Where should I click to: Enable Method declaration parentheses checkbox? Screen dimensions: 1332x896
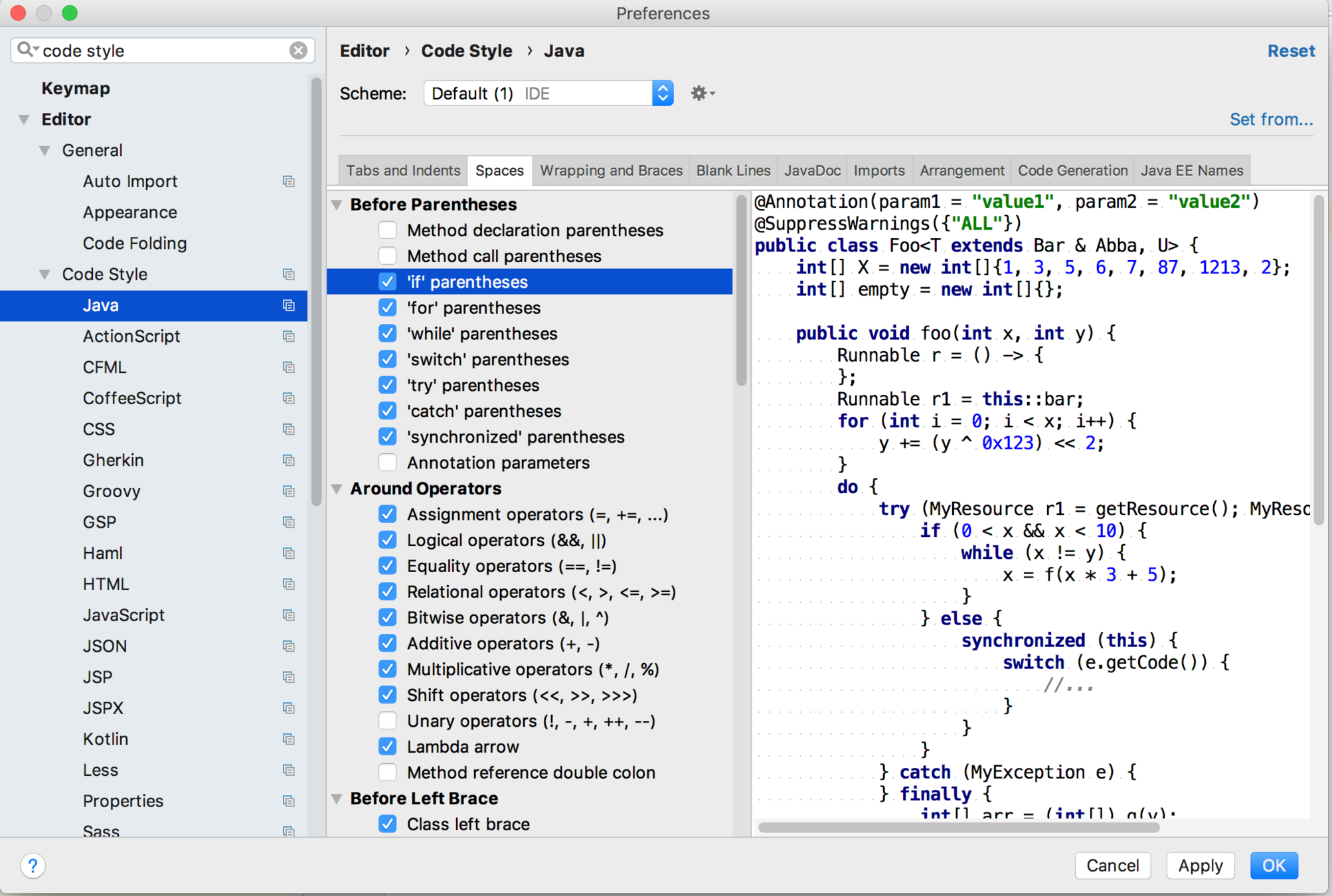point(387,230)
